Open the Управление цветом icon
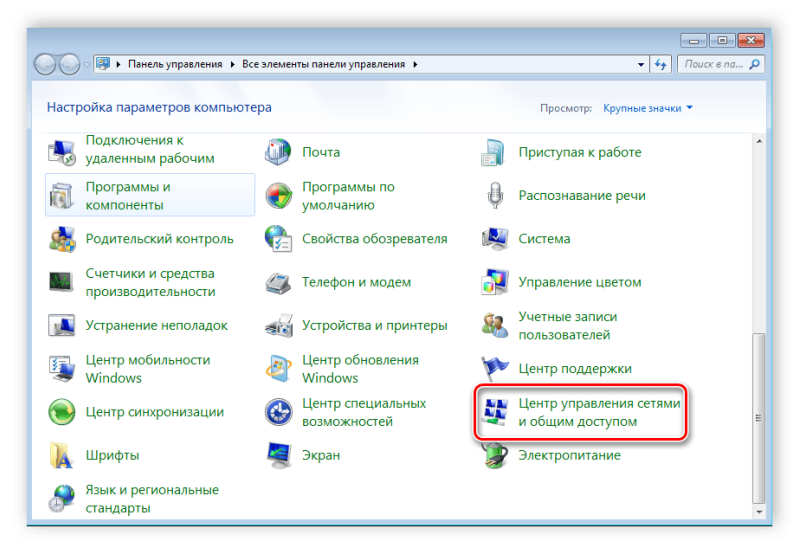The image size is (800, 554). (x=495, y=282)
